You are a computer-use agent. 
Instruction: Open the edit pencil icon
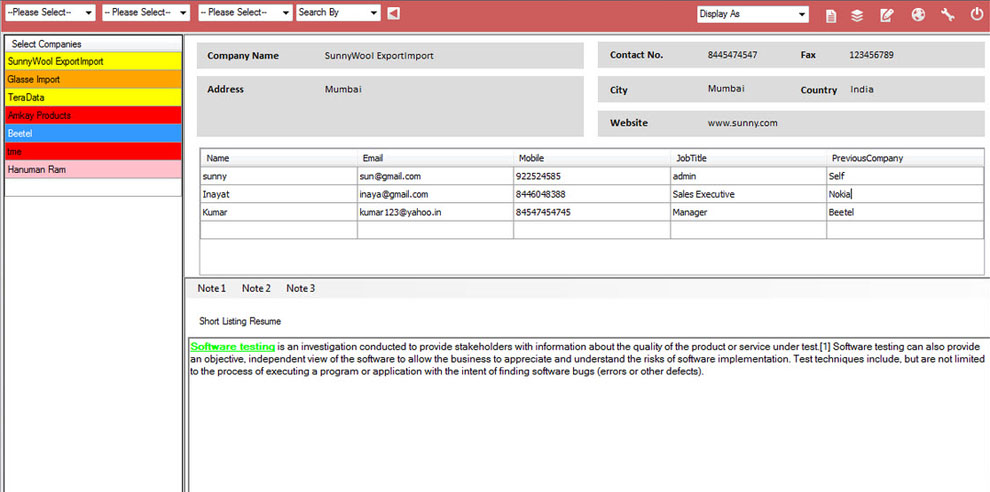click(x=887, y=15)
